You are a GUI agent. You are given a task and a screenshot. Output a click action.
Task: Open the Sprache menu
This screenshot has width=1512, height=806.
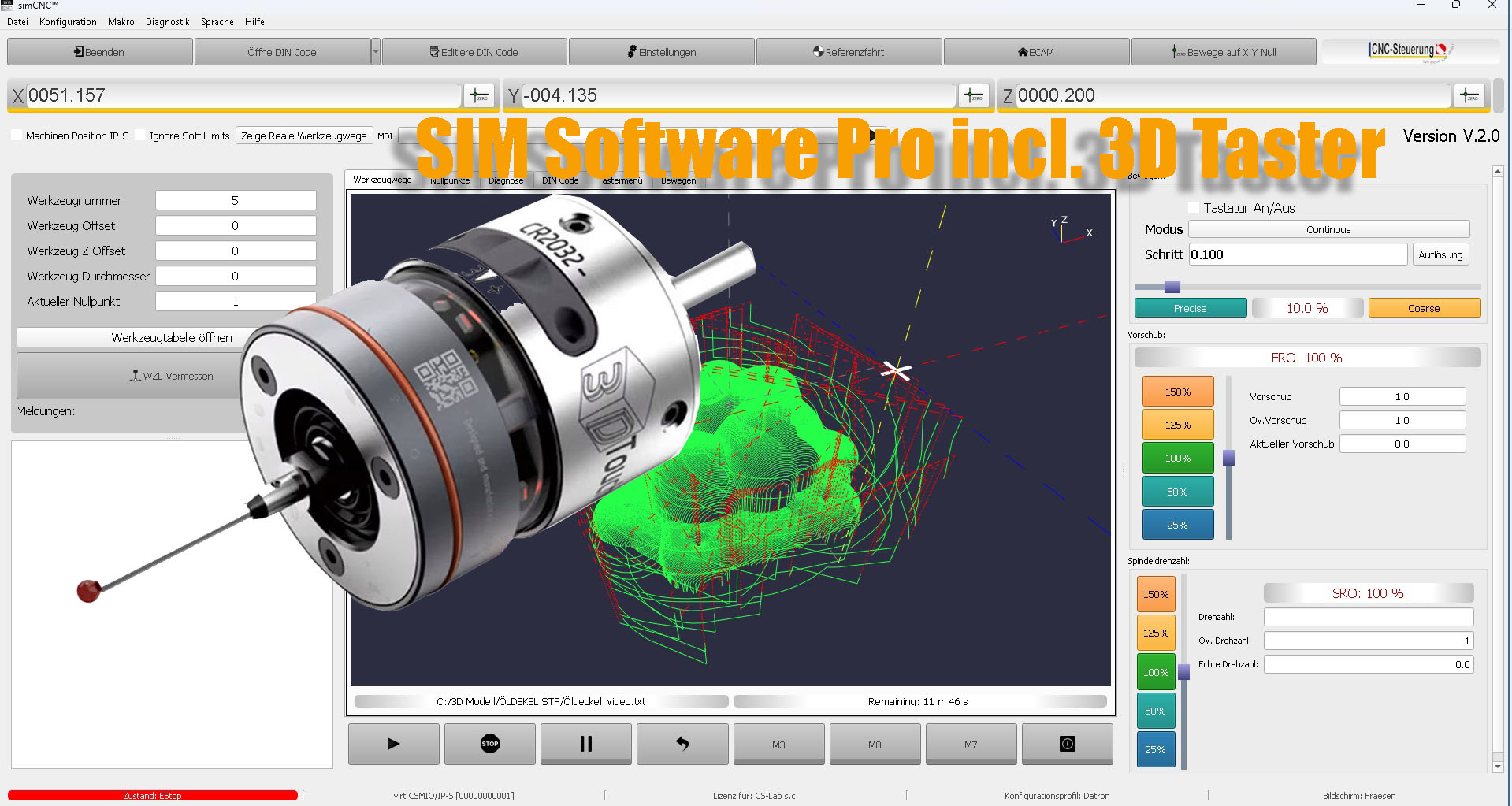coord(217,22)
